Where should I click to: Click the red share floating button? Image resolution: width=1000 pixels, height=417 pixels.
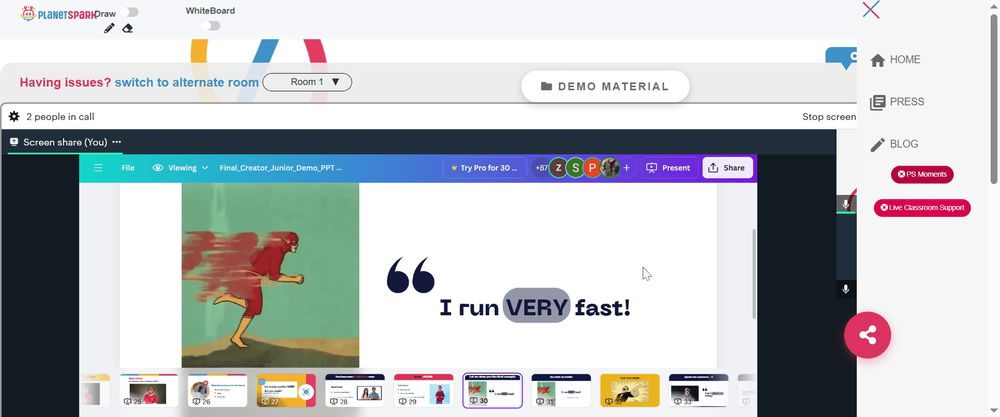pos(867,335)
